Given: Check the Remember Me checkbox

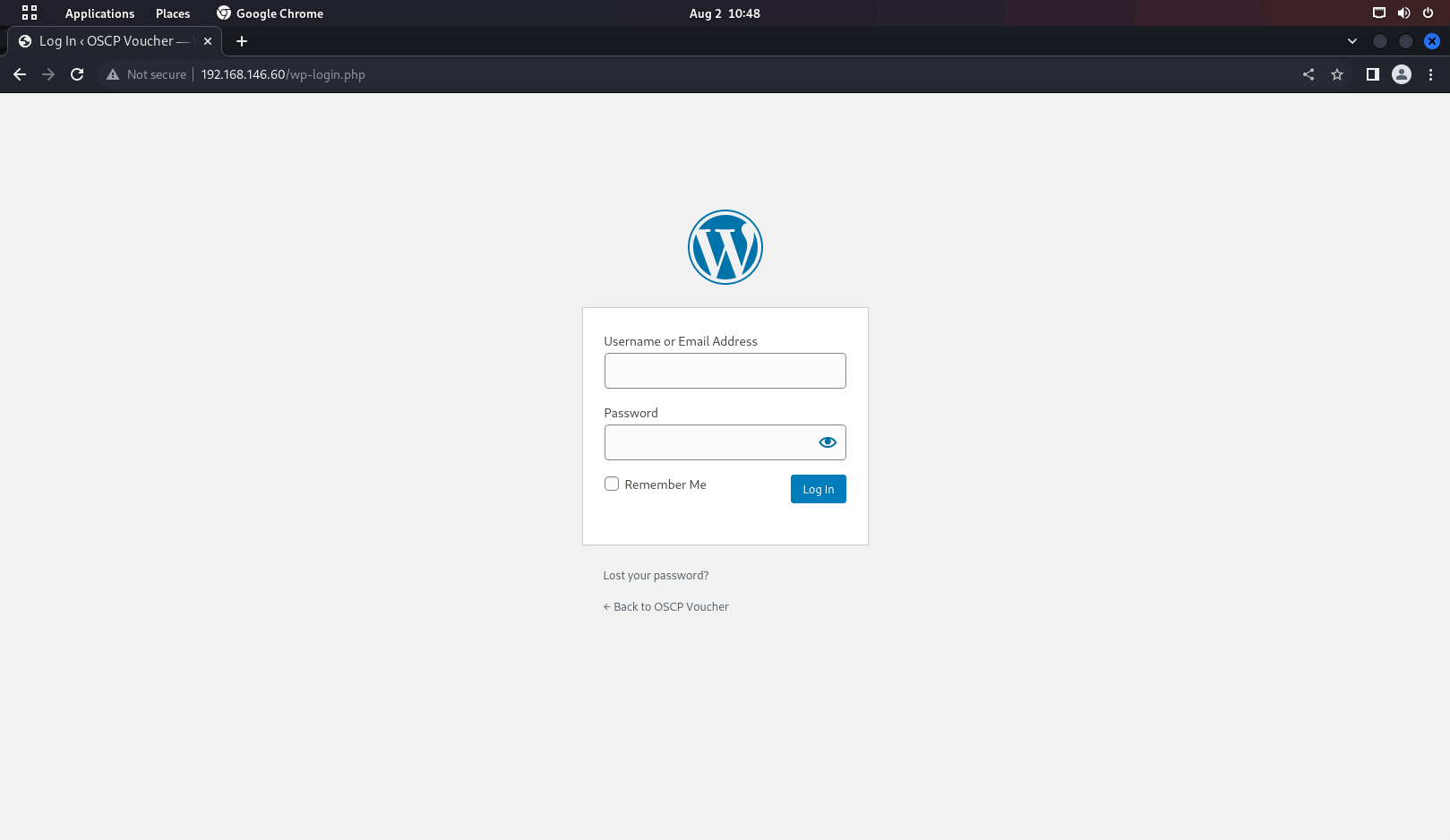Looking at the screenshot, I should tap(612, 484).
